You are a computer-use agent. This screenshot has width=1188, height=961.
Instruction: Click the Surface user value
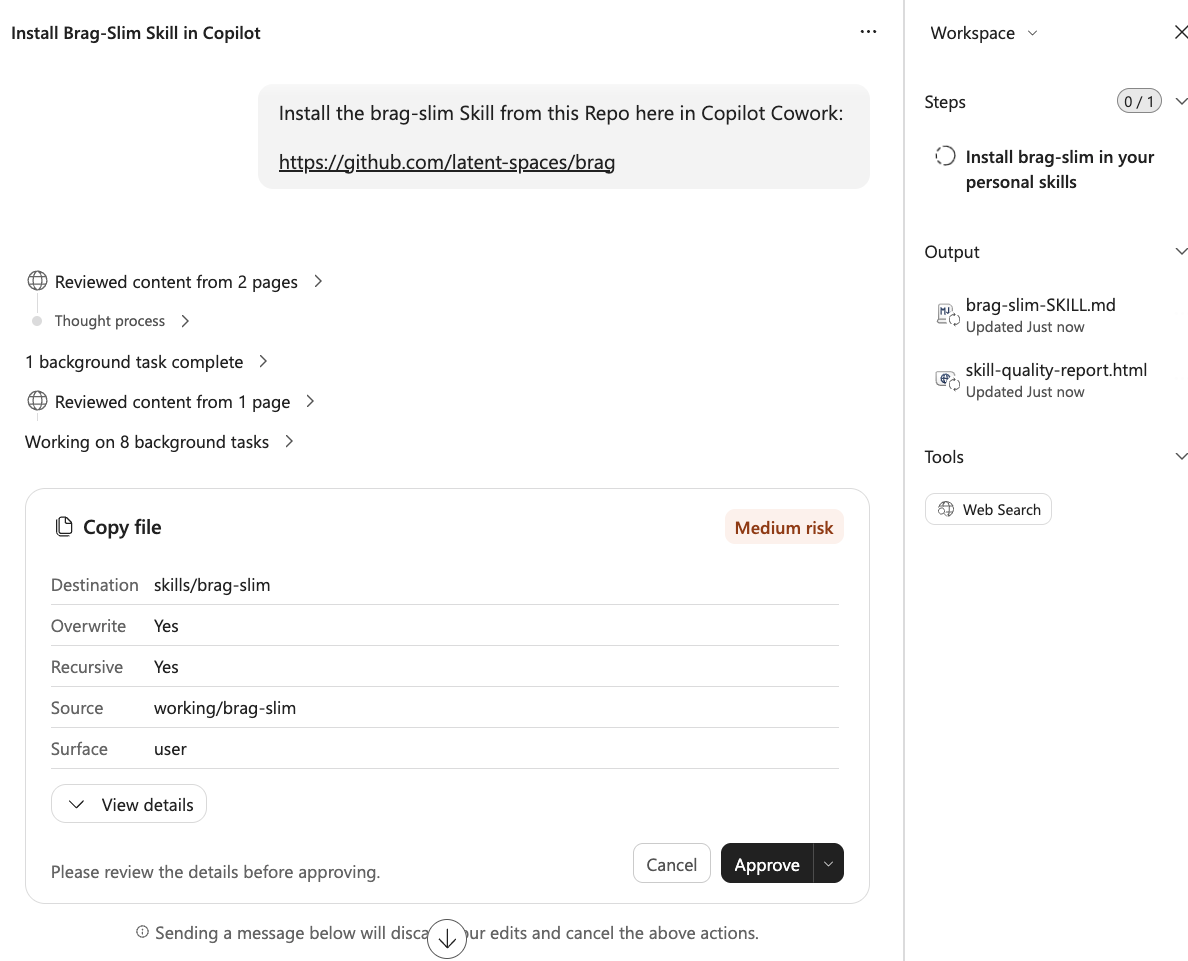(x=170, y=749)
